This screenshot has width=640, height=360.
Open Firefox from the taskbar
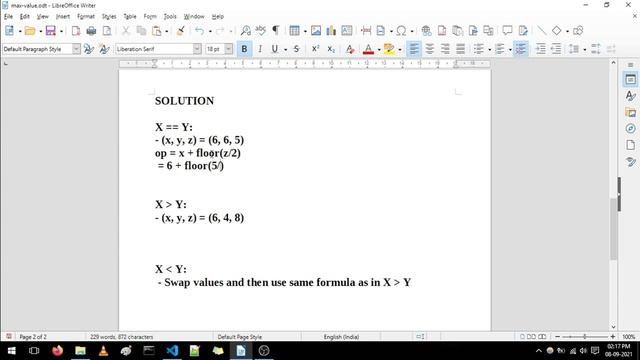point(58,351)
